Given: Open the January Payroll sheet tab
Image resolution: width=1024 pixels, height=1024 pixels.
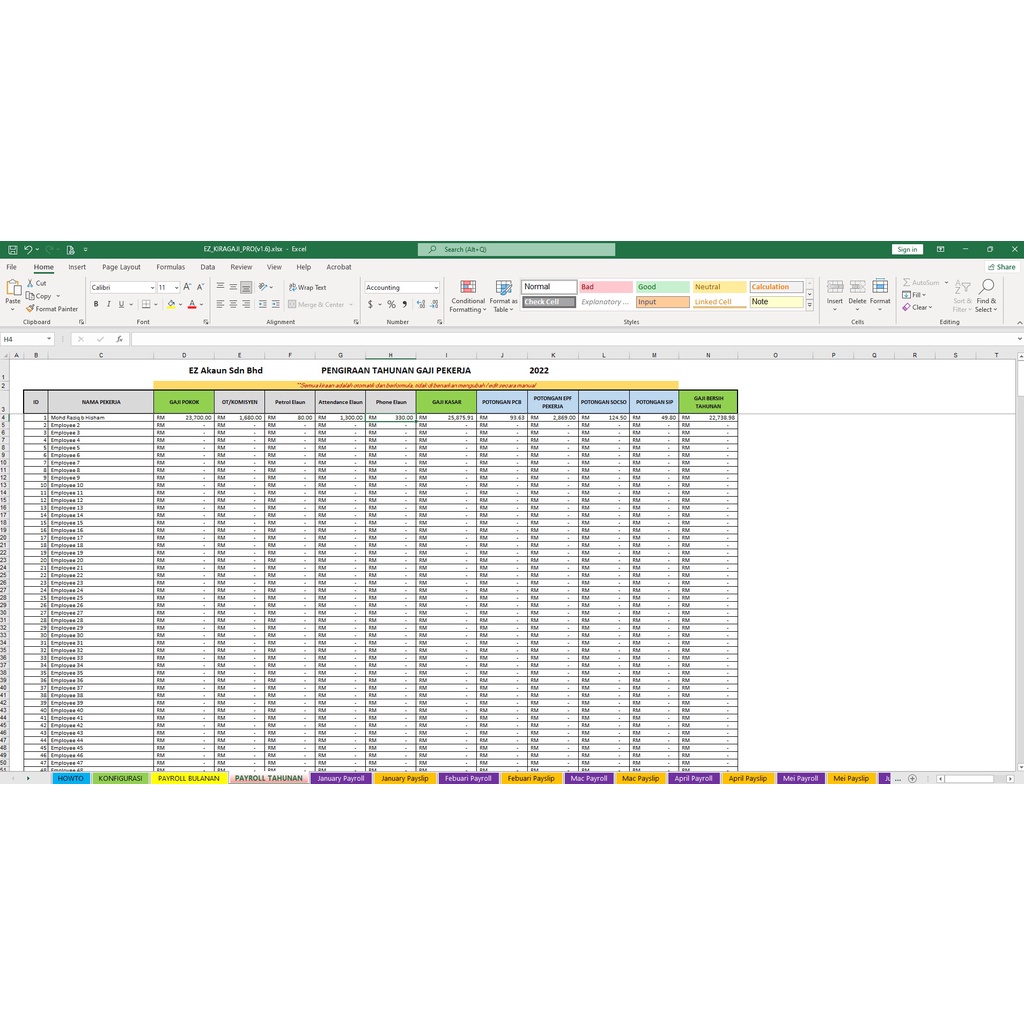Looking at the screenshot, I should (x=341, y=778).
